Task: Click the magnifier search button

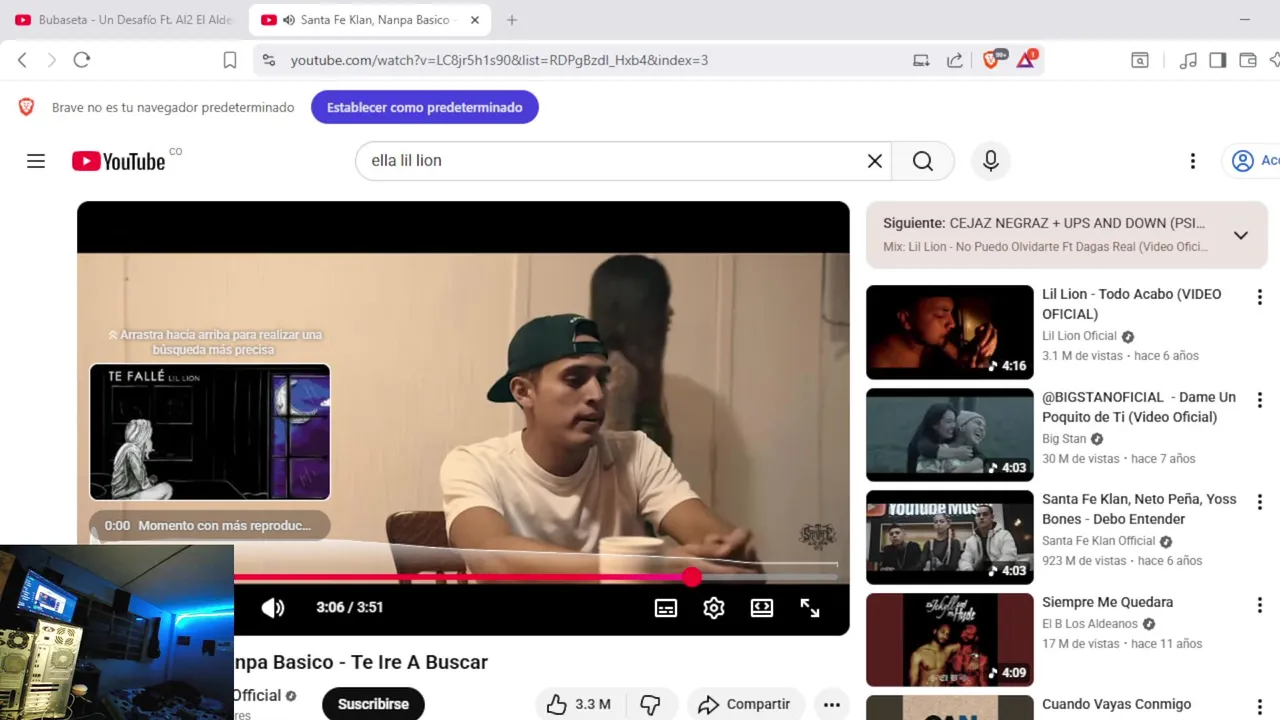Action: pos(923,161)
